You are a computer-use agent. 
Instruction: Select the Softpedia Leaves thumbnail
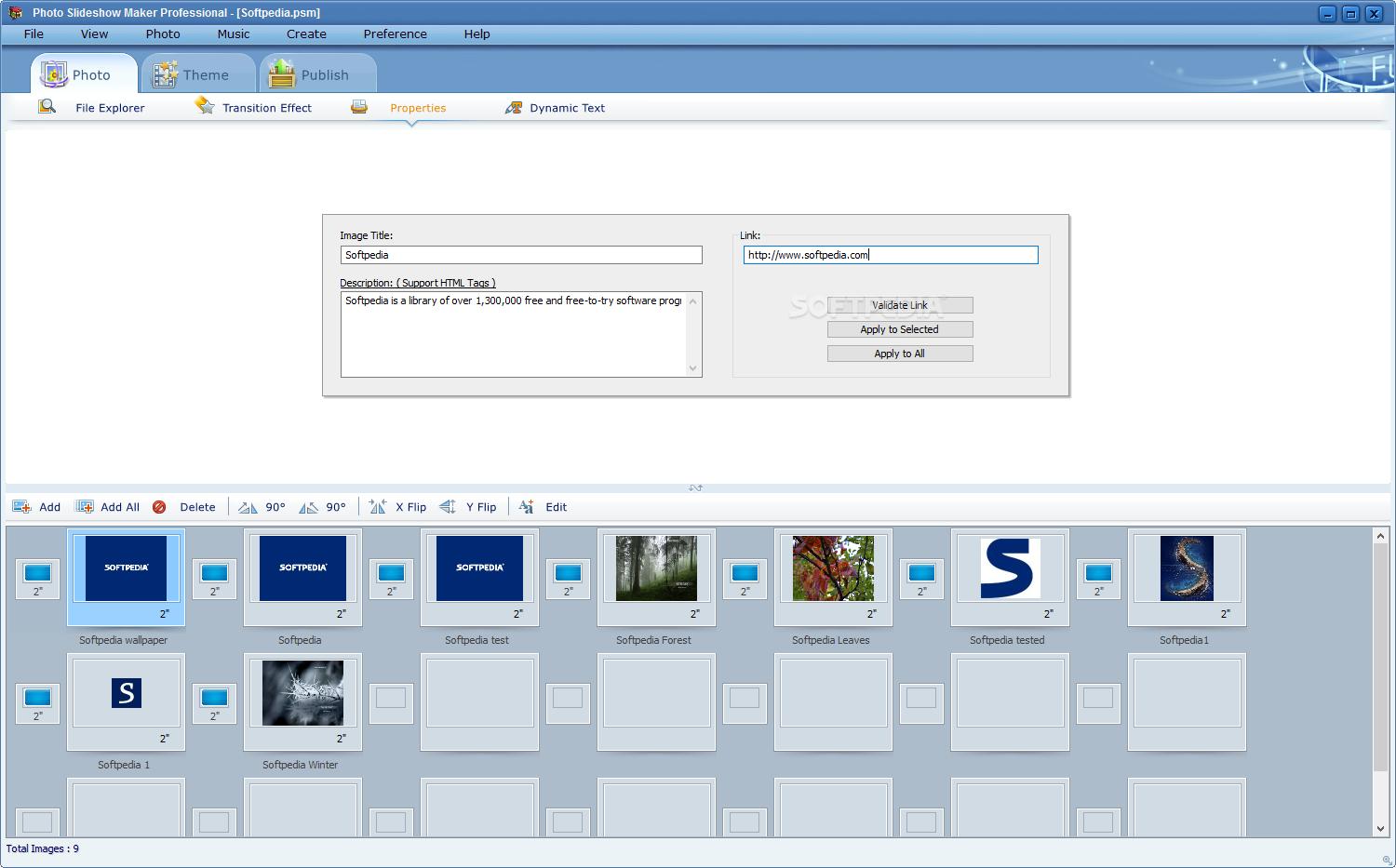pyautogui.click(x=833, y=578)
